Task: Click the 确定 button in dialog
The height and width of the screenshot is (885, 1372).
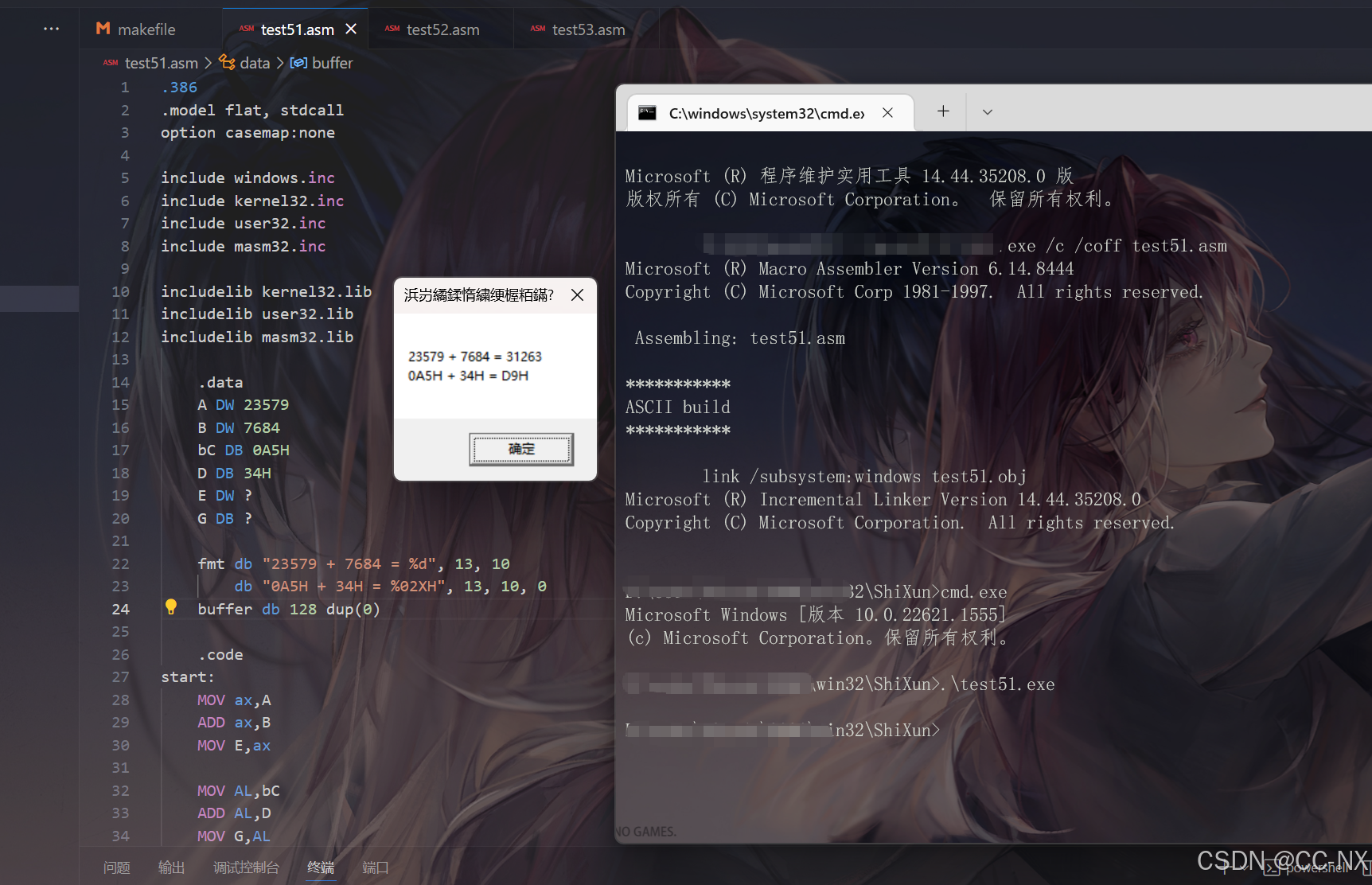Action: [x=521, y=449]
